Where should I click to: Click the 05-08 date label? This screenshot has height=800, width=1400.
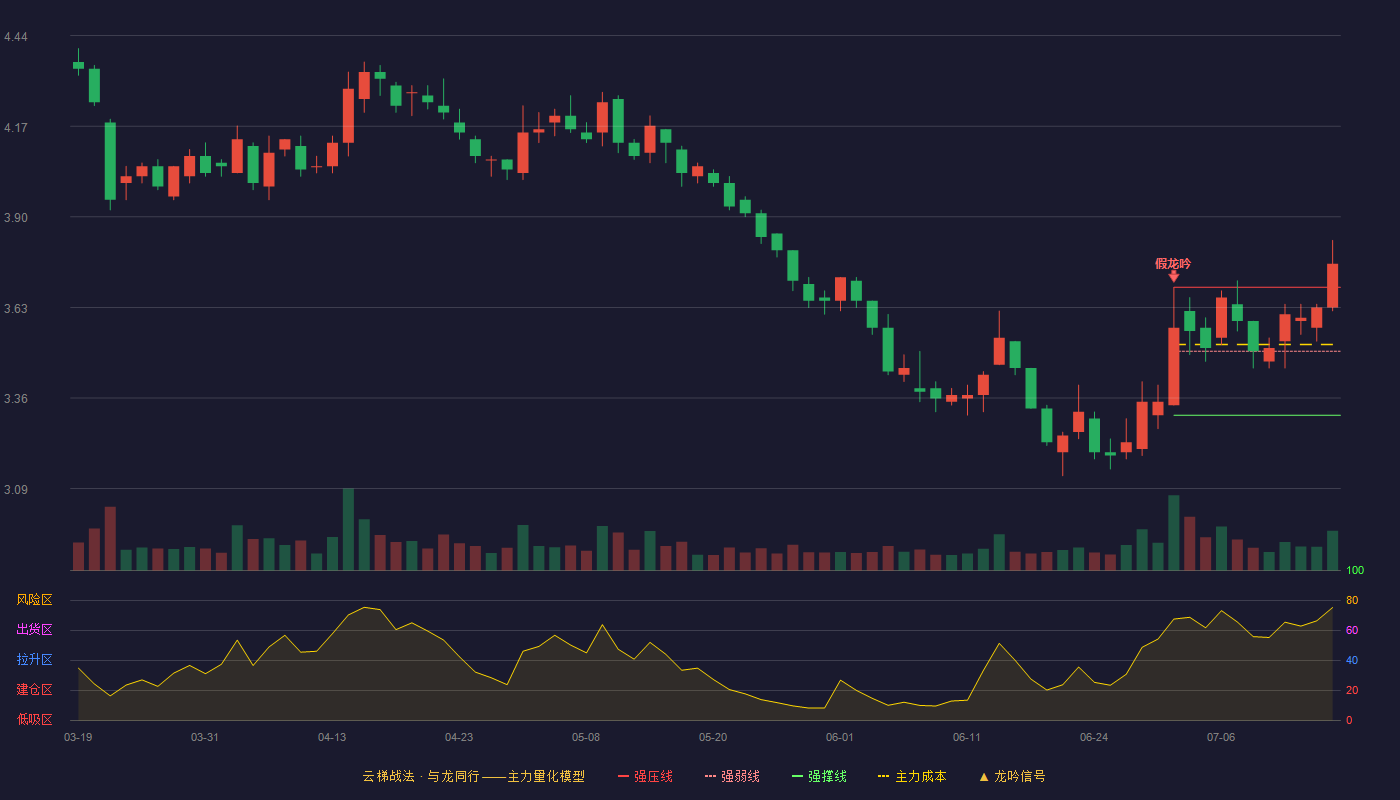tap(586, 737)
